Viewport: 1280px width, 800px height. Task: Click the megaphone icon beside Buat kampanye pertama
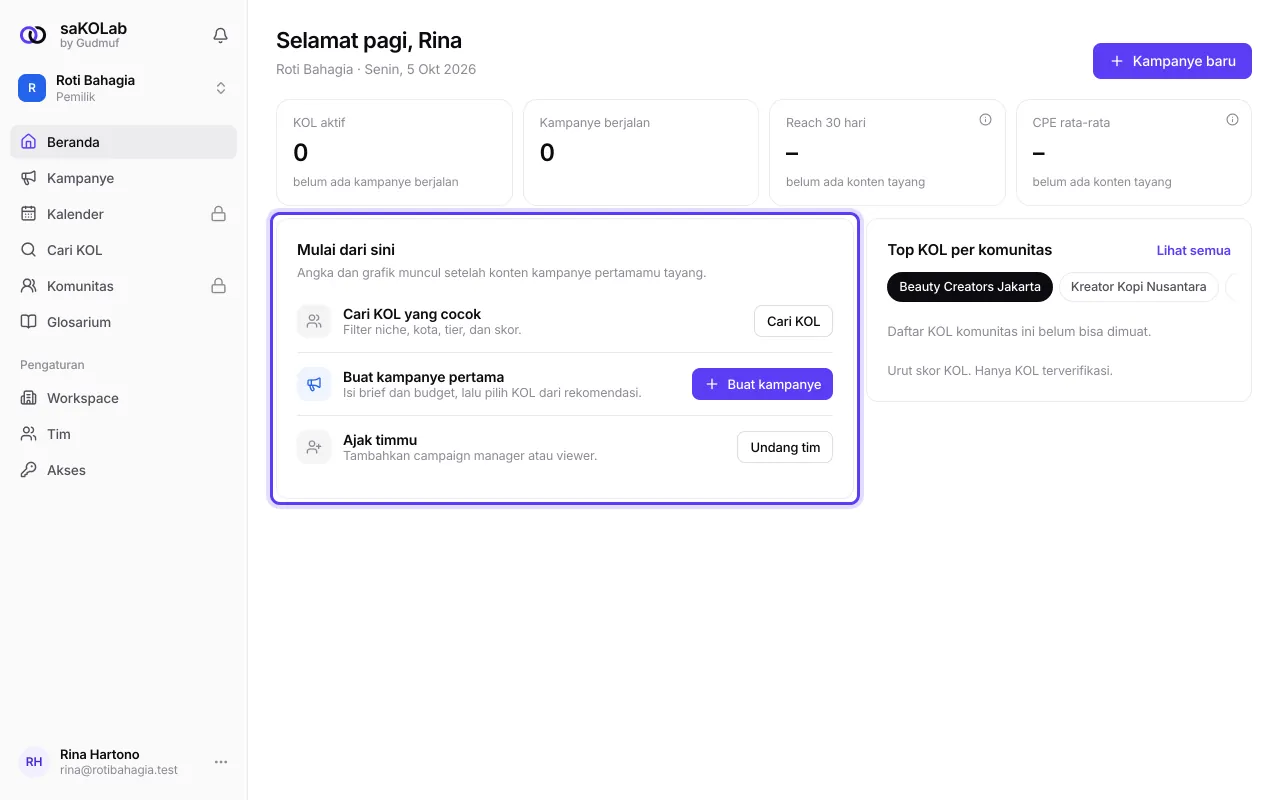314,384
